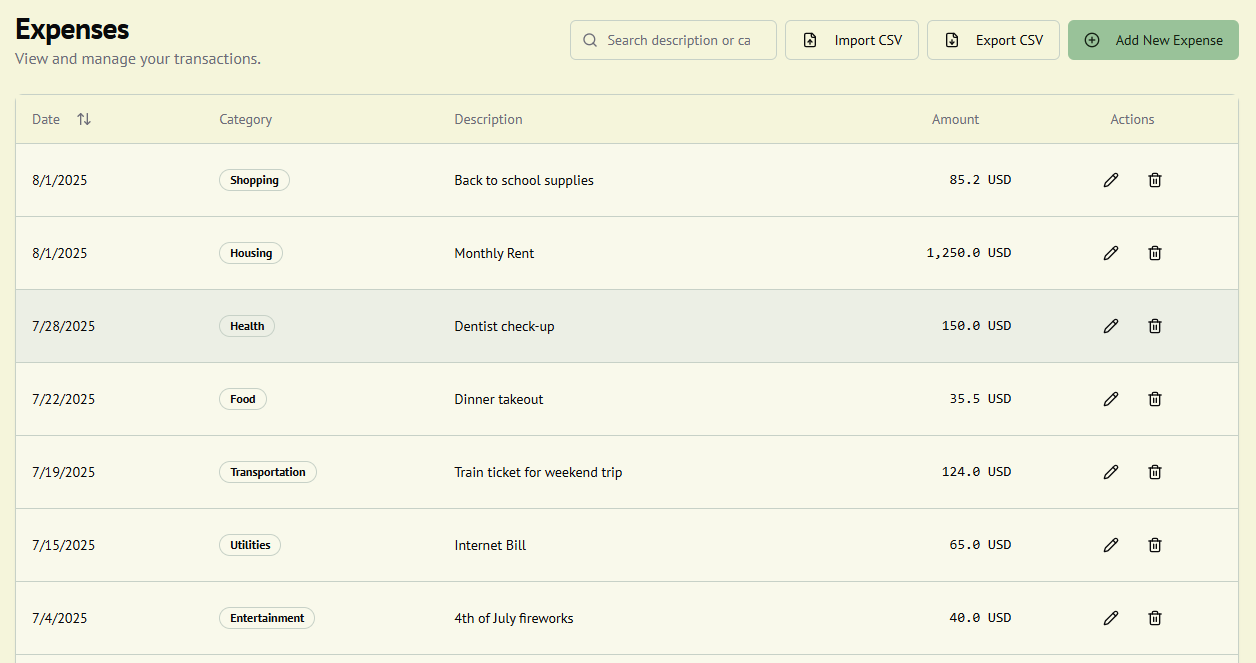Delete the 4th of July fireworks expense
The width and height of the screenshot is (1256, 663).
click(x=1155, y=618)
